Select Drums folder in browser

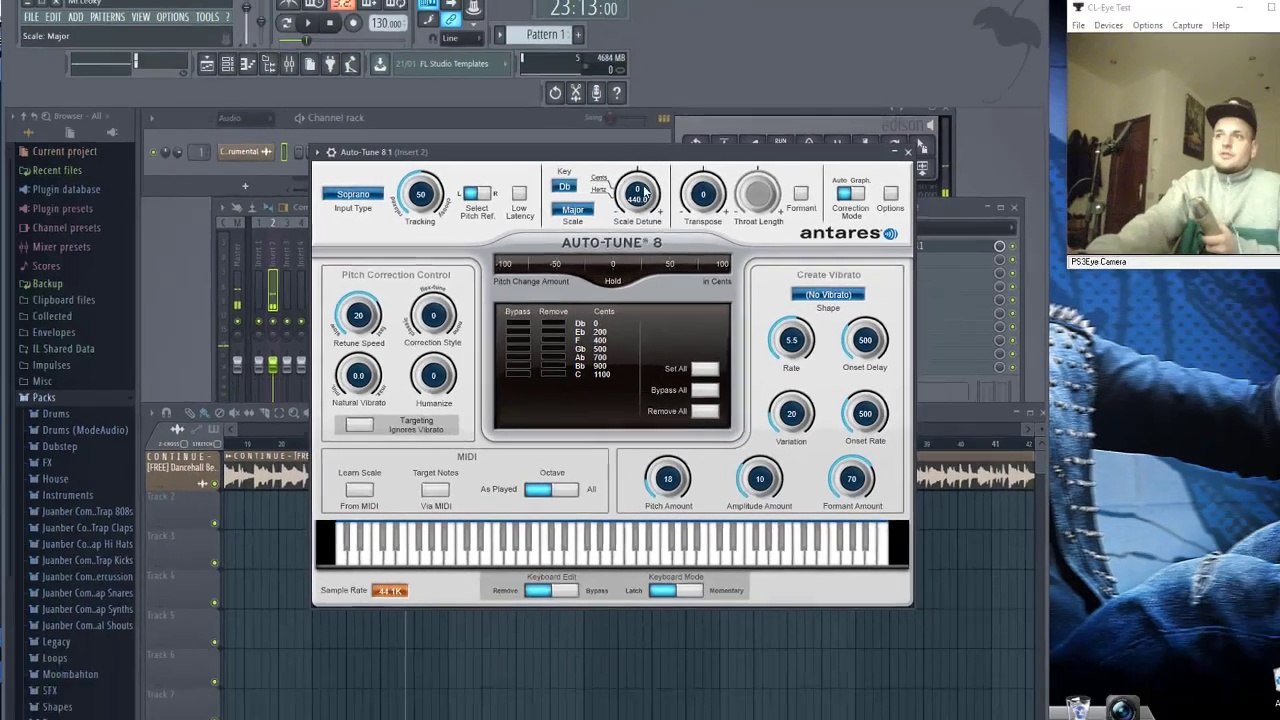56,414
